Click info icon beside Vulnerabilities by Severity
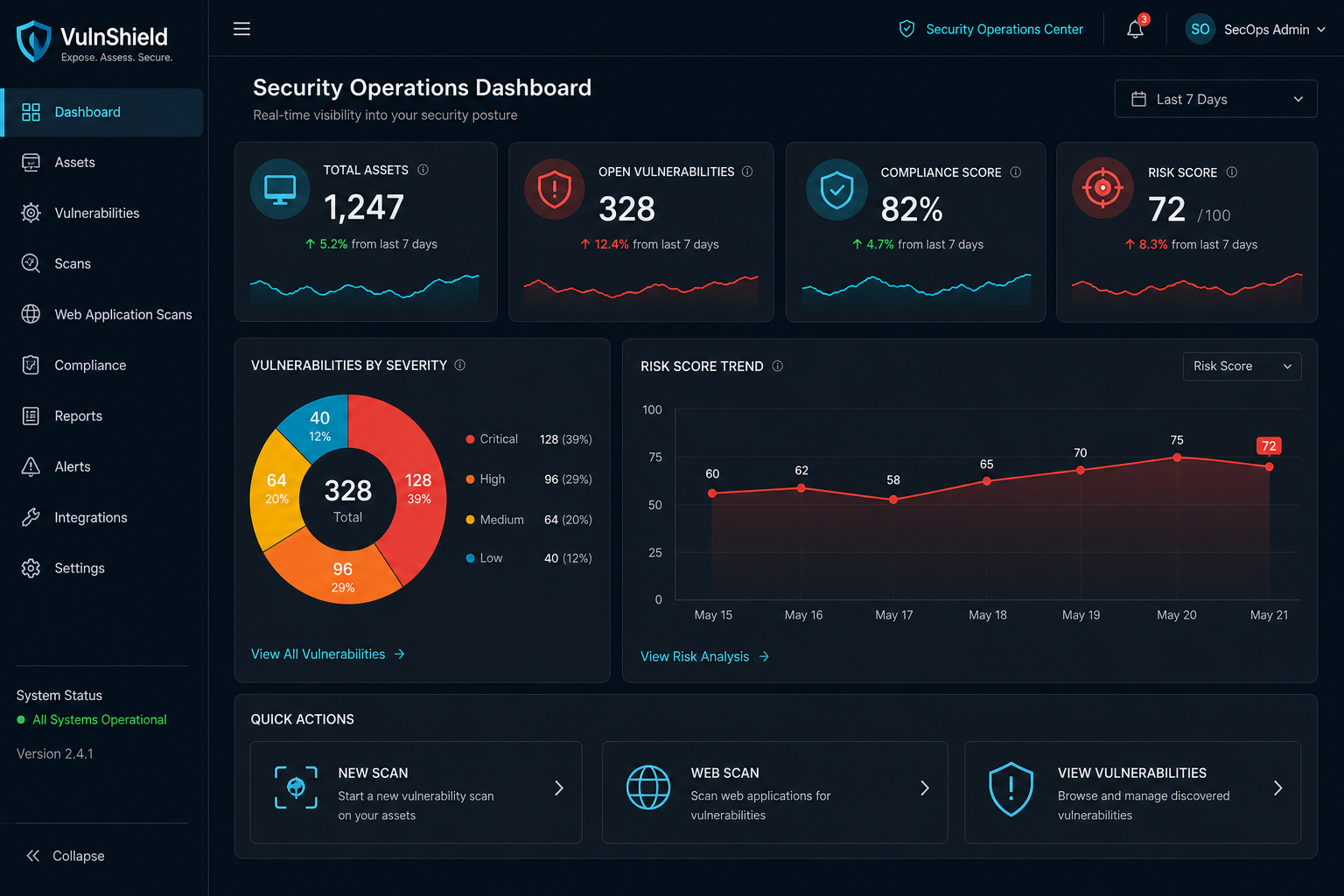The height and width of the screenshot is (896, 1344). pyautogui.click(x=460, y=365)
